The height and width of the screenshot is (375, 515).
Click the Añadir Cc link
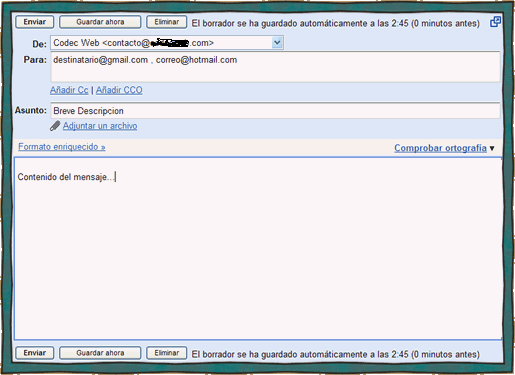point(69,90)
